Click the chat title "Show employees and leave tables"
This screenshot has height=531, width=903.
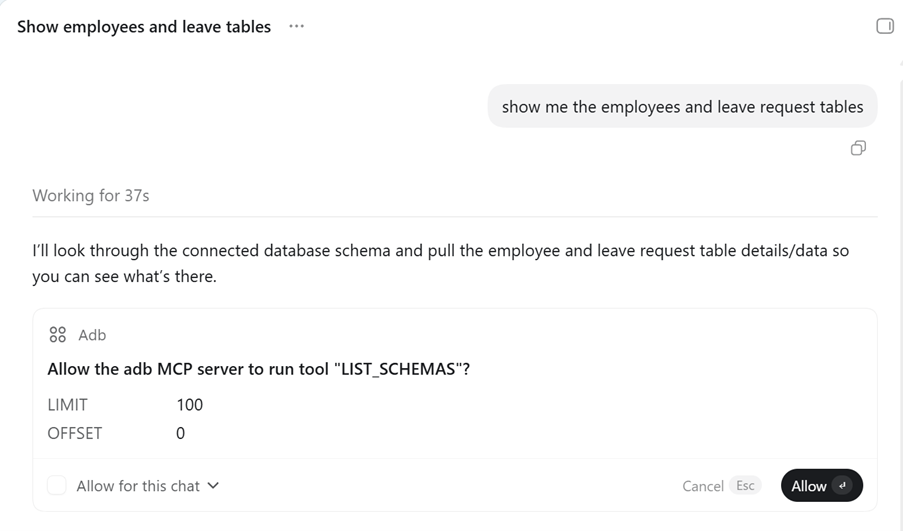click(144, 26)
